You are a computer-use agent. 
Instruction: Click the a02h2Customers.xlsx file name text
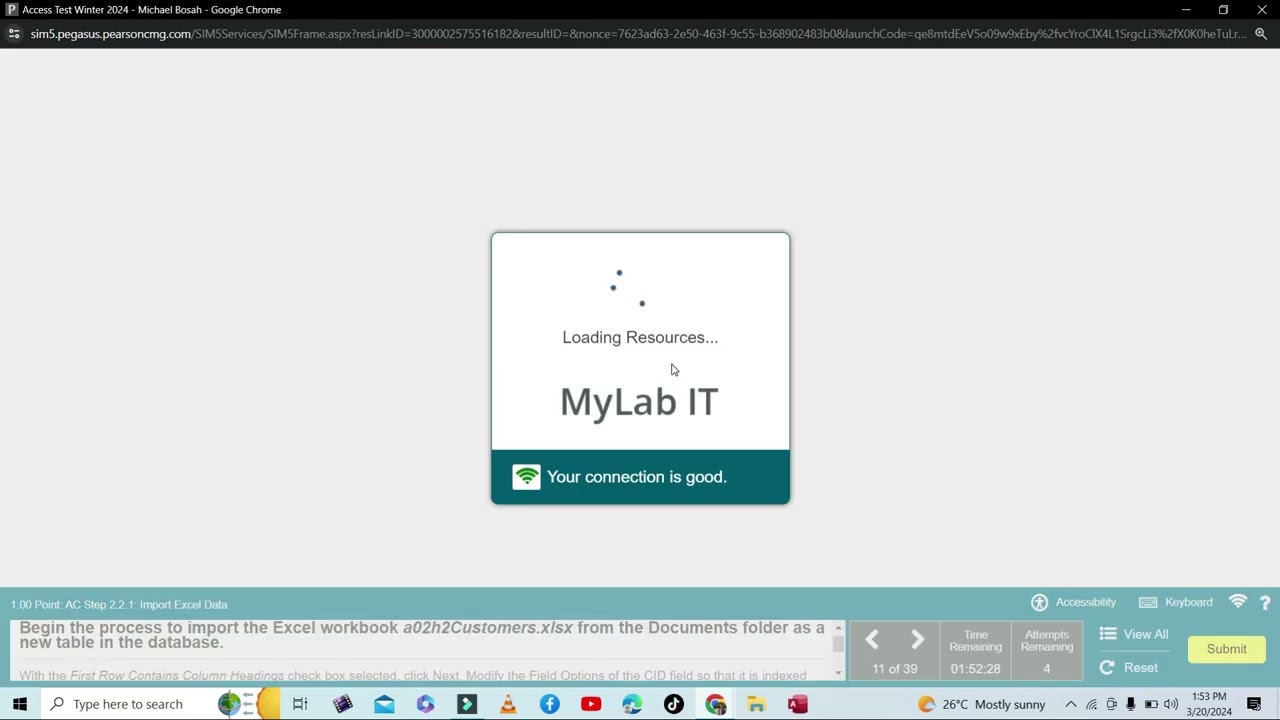(488, 628)
